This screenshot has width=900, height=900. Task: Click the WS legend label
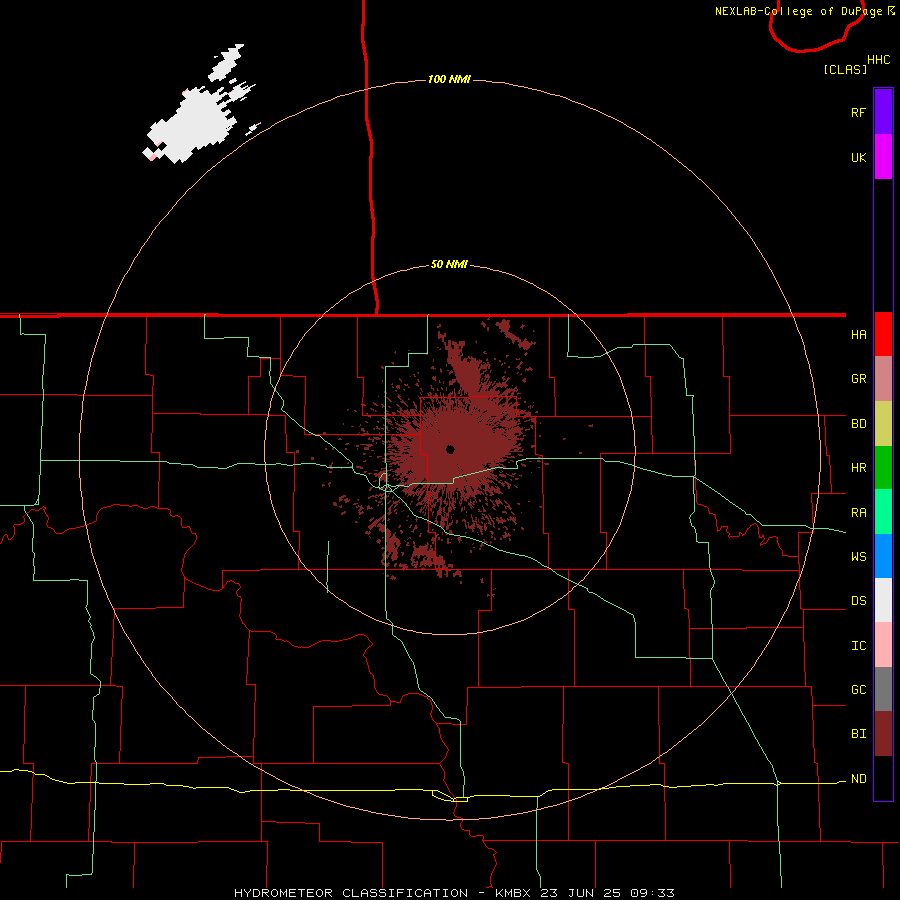[858, 556]
